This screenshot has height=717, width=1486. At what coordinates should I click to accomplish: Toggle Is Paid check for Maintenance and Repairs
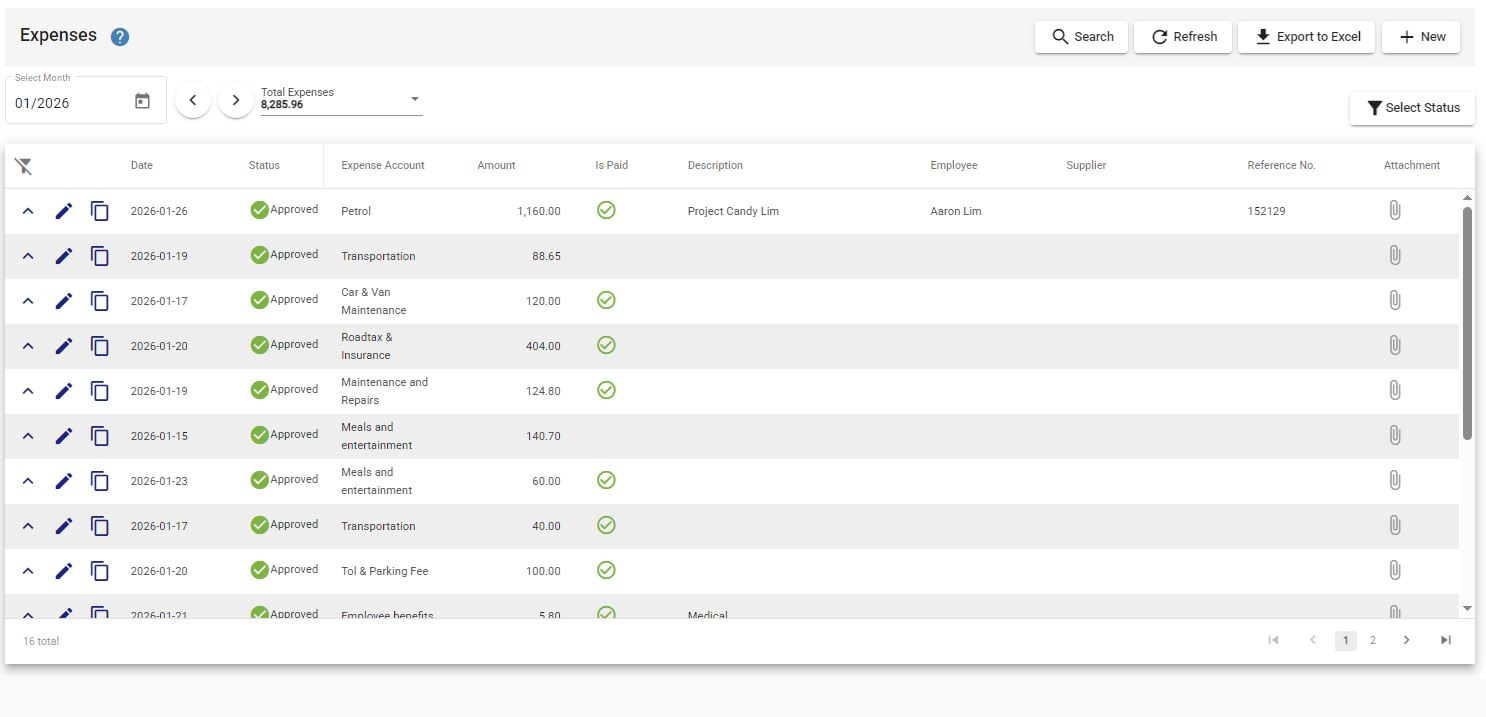(606, 390)
